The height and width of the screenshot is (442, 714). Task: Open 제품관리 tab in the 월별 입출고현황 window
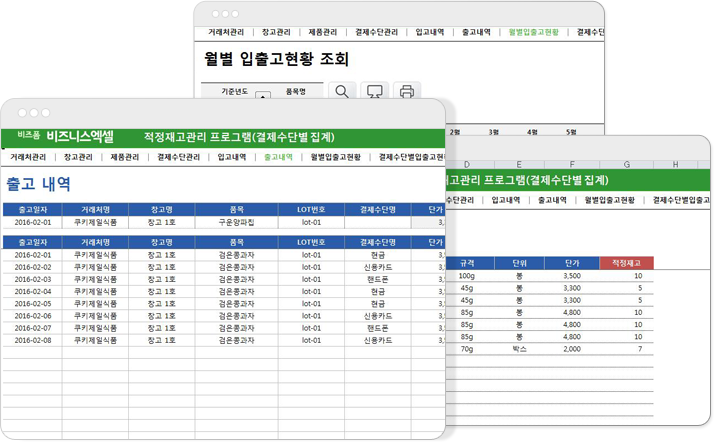(323, 32)
